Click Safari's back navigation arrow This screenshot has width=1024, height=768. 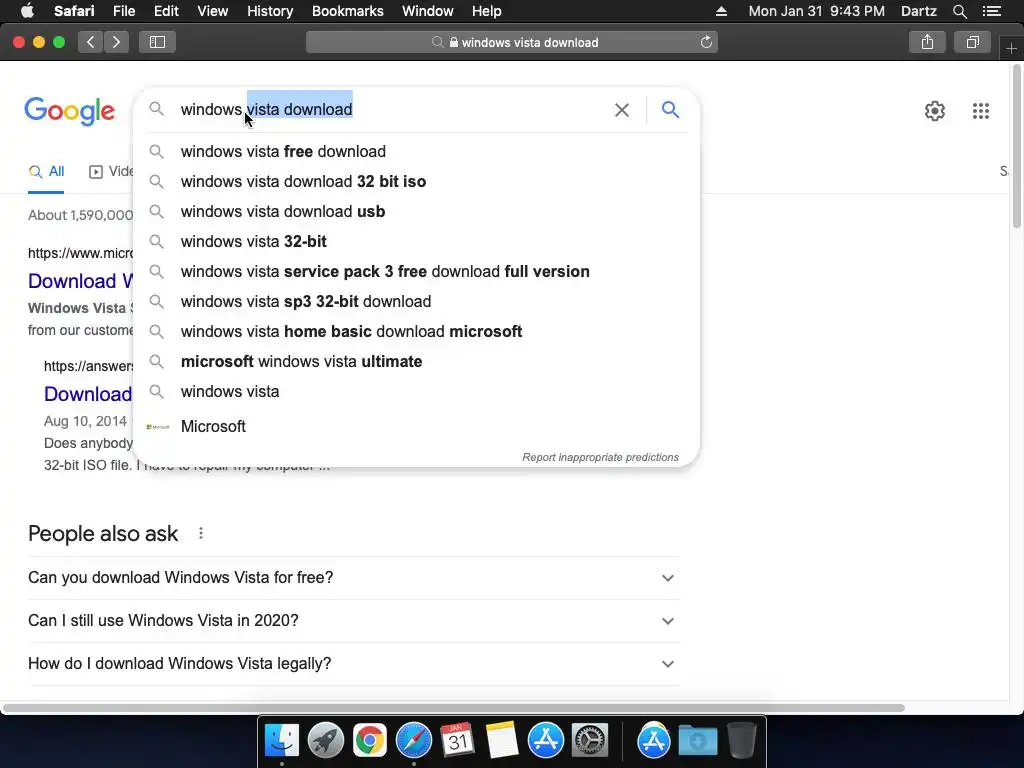[x=91, y=42]
